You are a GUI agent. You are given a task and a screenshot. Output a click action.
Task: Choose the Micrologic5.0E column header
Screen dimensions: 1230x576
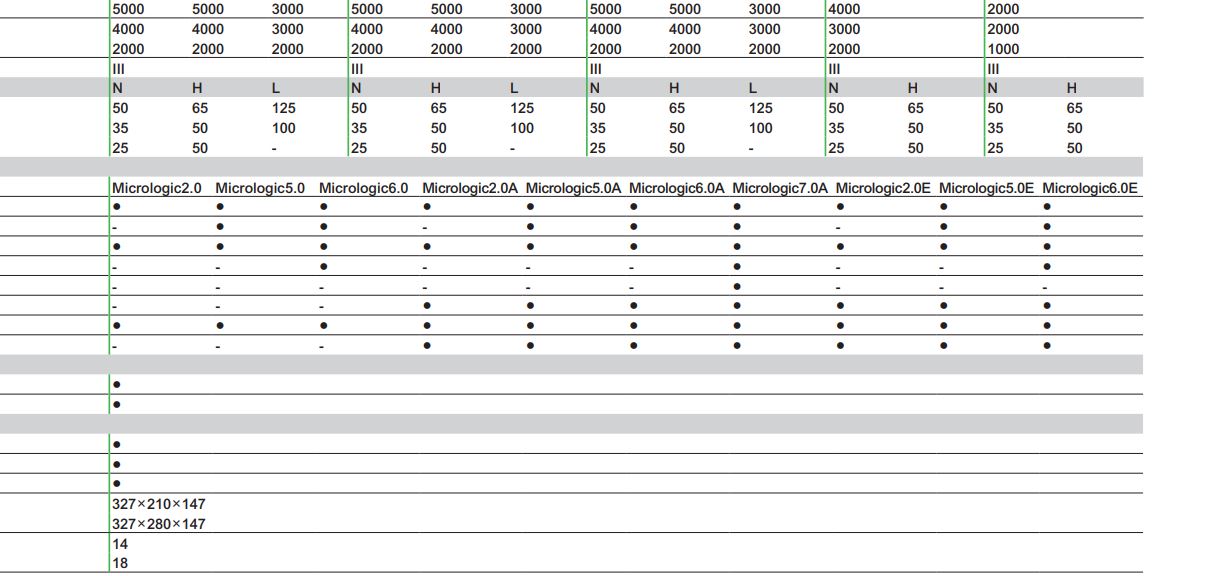pyautogui.click(x=987, y=188)
